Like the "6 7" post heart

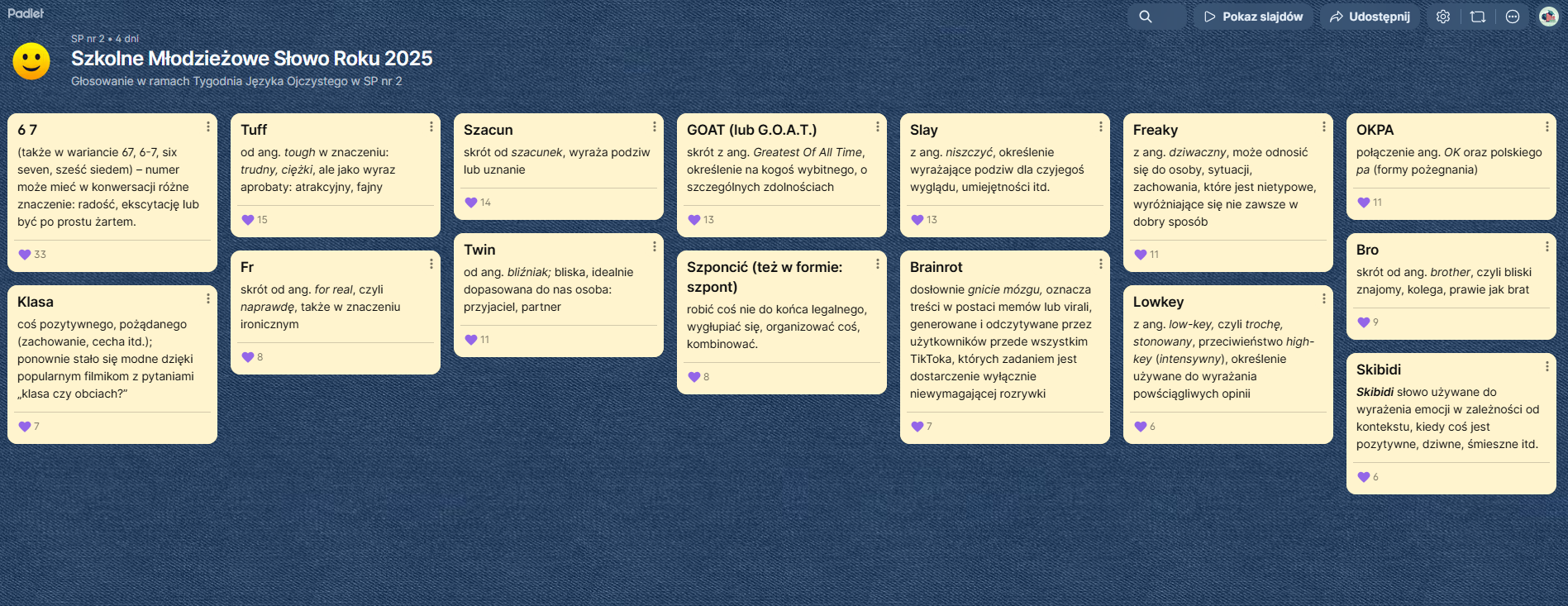pos(25,255)
